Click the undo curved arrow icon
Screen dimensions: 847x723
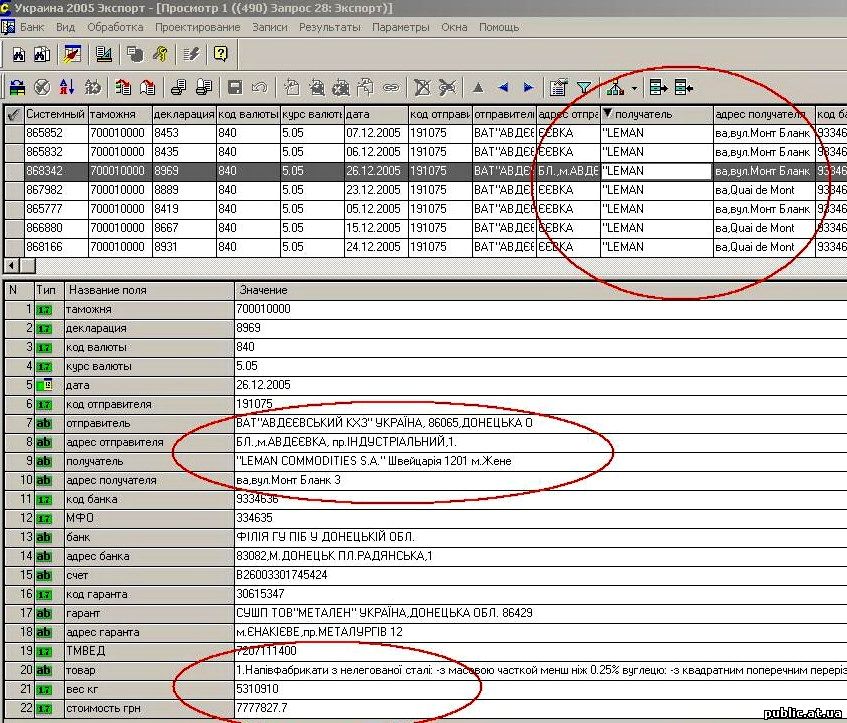260,87
